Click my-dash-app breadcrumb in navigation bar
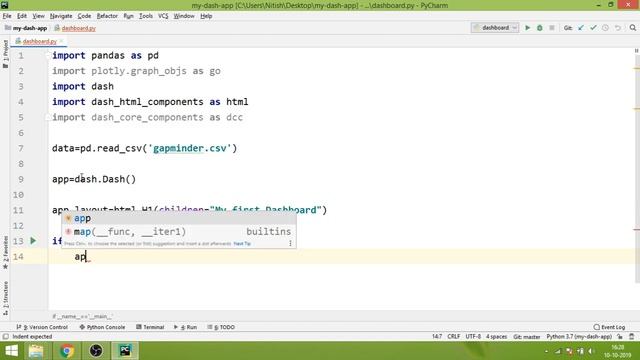This screenshot has width=640, height=360. pyautogui.click(x=26, y=28)
